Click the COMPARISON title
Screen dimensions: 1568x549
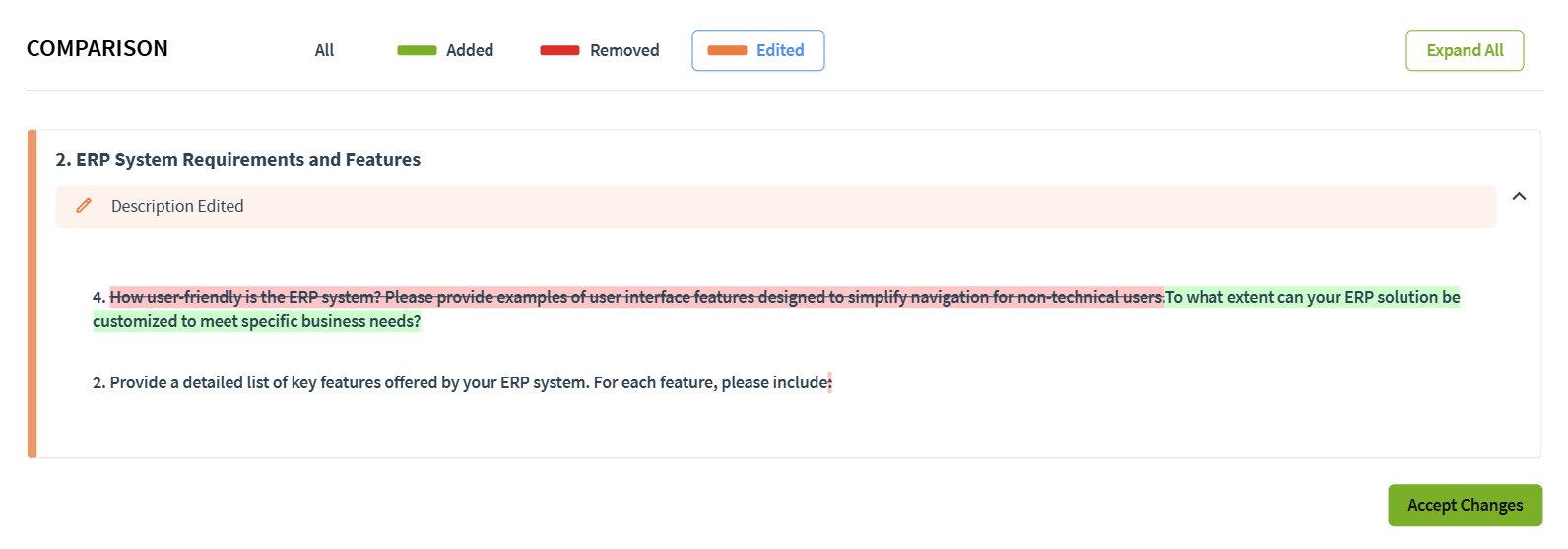[98, 48]
